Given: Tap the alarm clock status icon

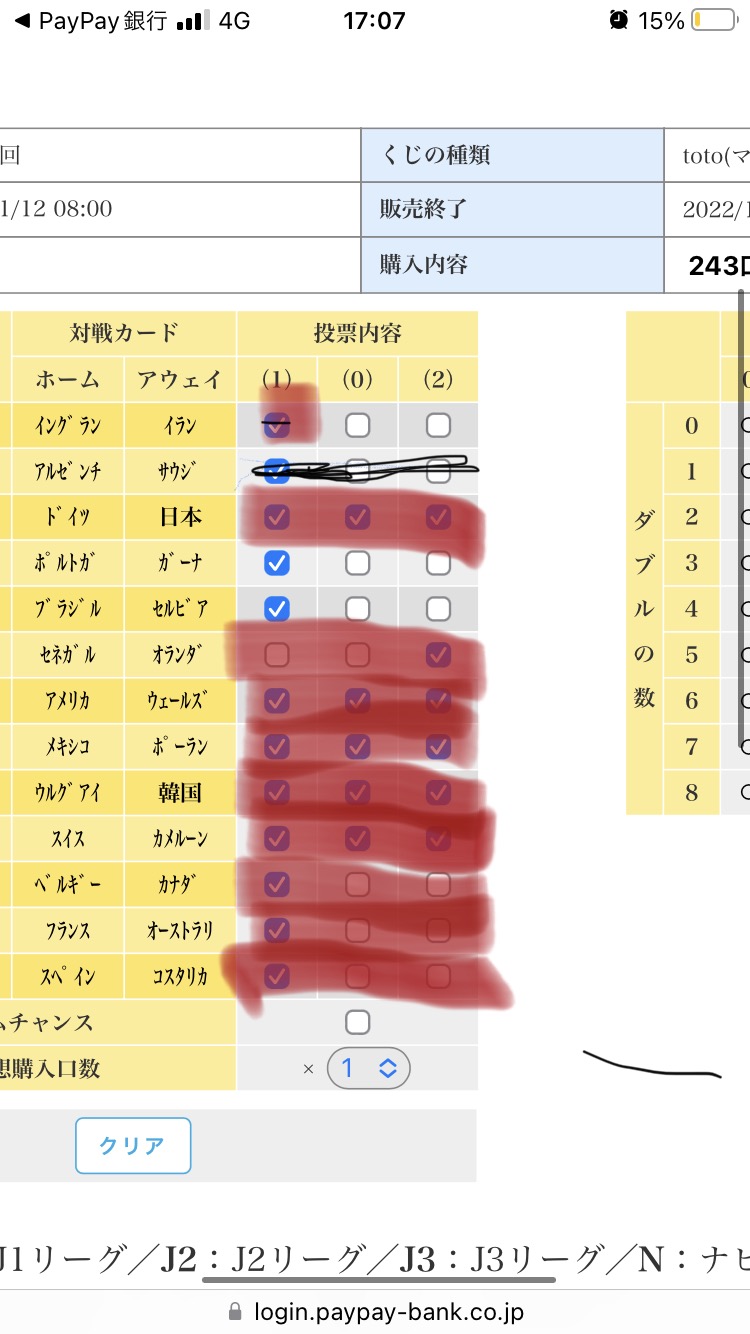Looking at the screenshot, I should [x=620, y=20].
